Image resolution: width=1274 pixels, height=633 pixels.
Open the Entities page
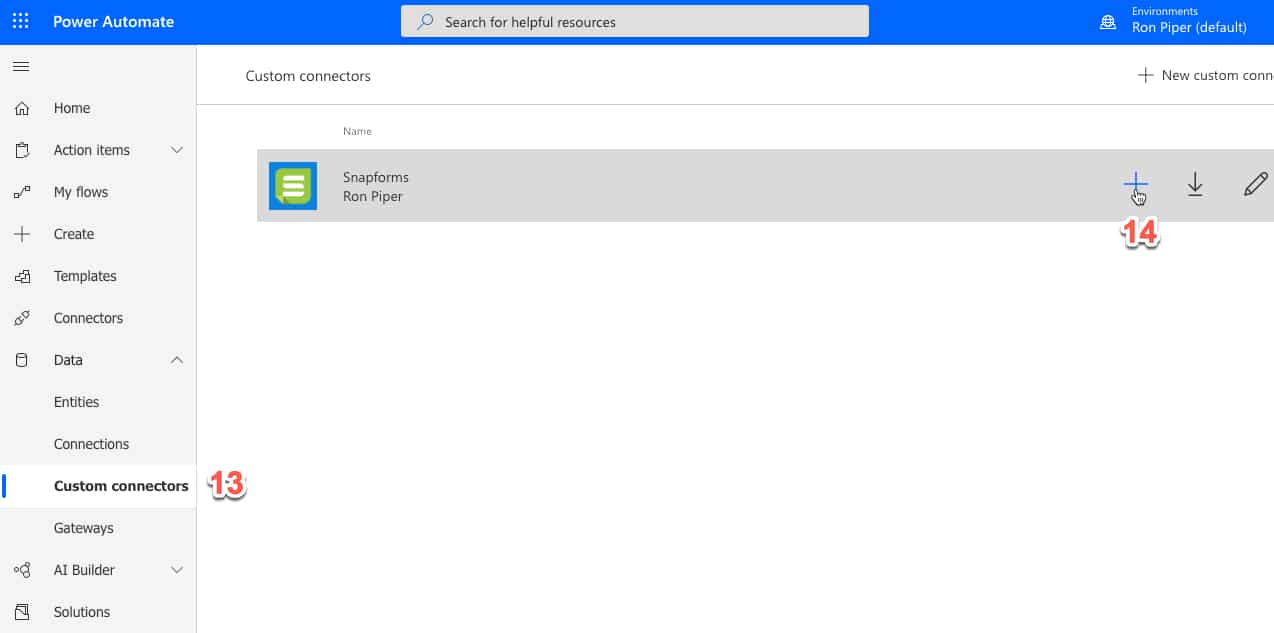point(76,402)
